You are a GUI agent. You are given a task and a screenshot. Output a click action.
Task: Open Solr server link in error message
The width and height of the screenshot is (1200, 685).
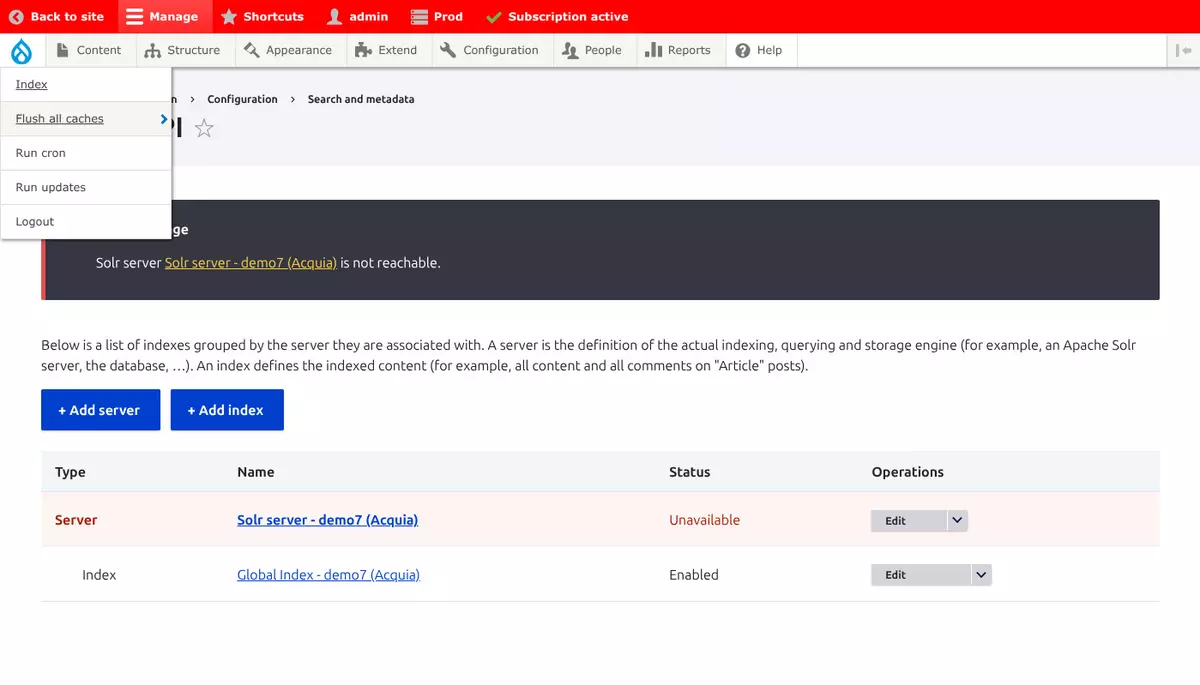tap(251, 263)
